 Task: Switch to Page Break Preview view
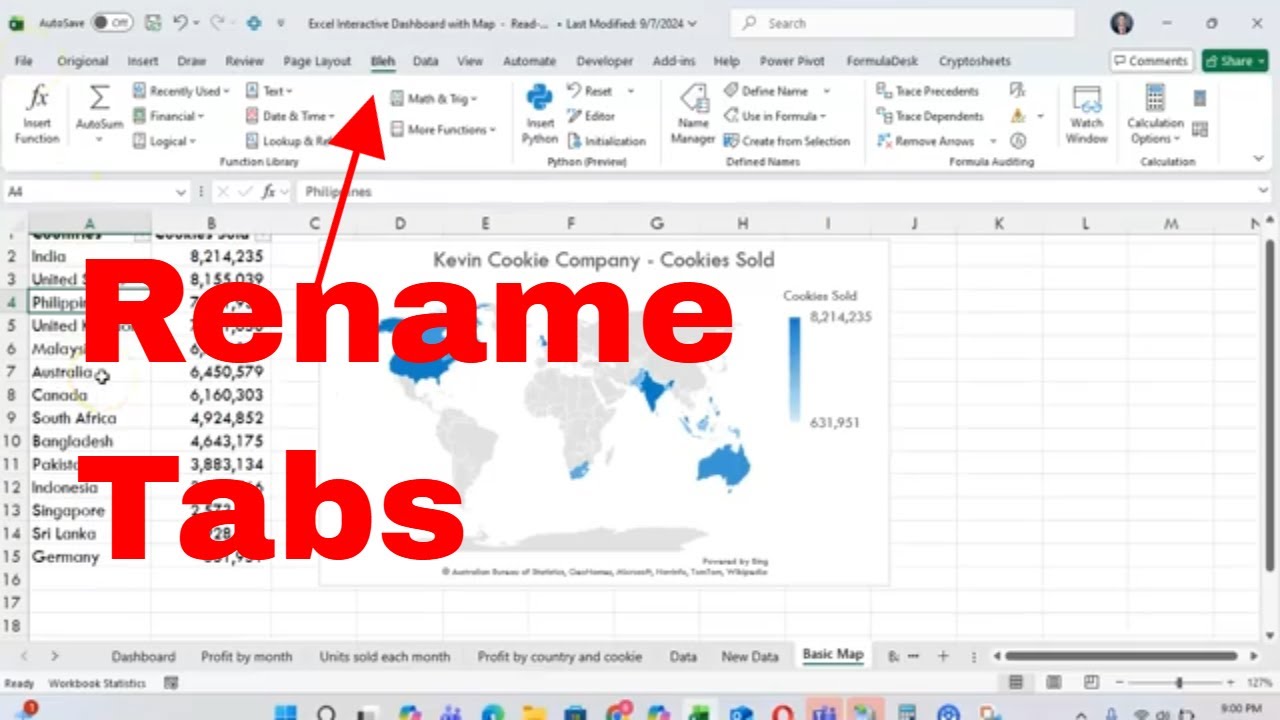(1089, 683)
